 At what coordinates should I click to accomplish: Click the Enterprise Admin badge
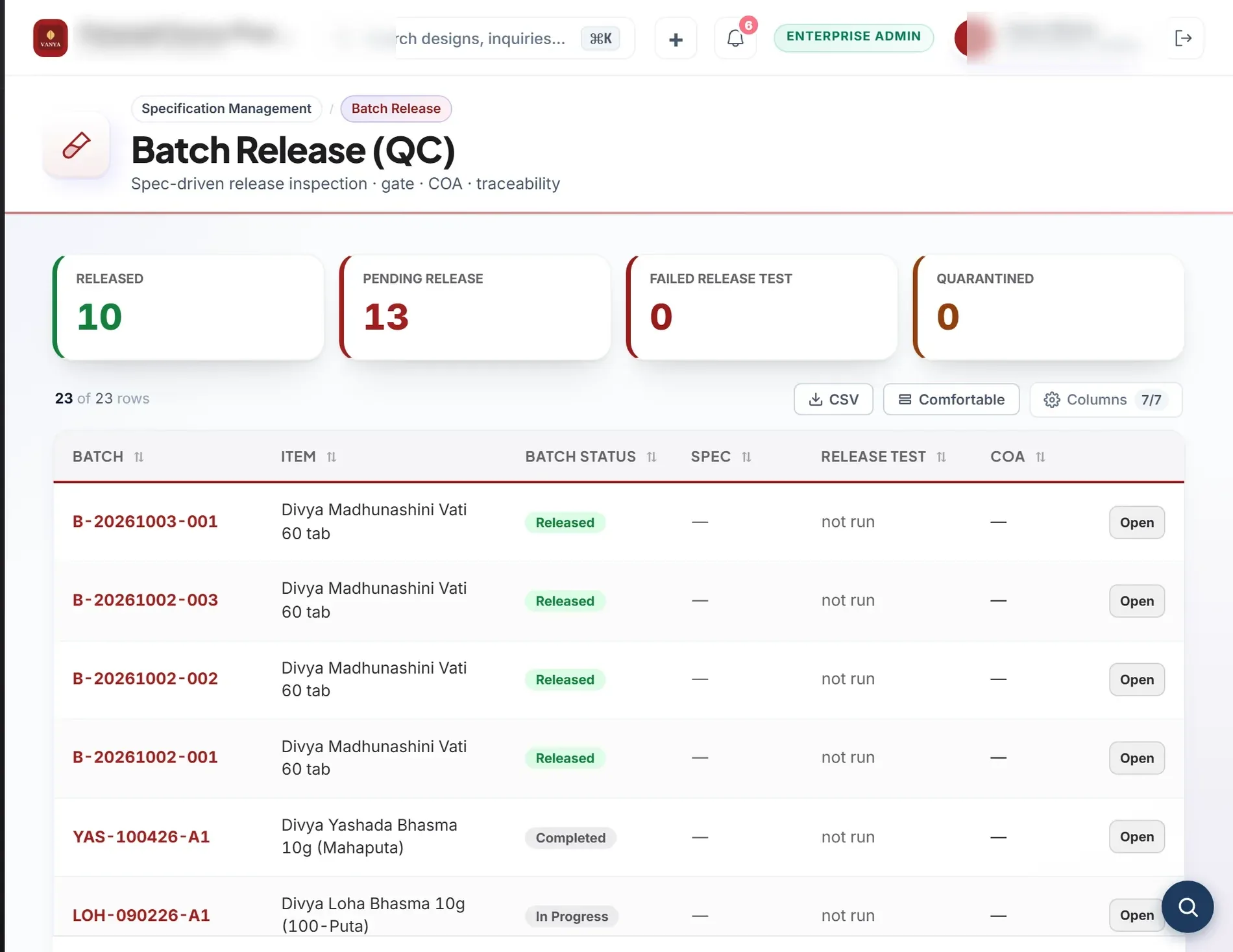click(x=853, y=37)
